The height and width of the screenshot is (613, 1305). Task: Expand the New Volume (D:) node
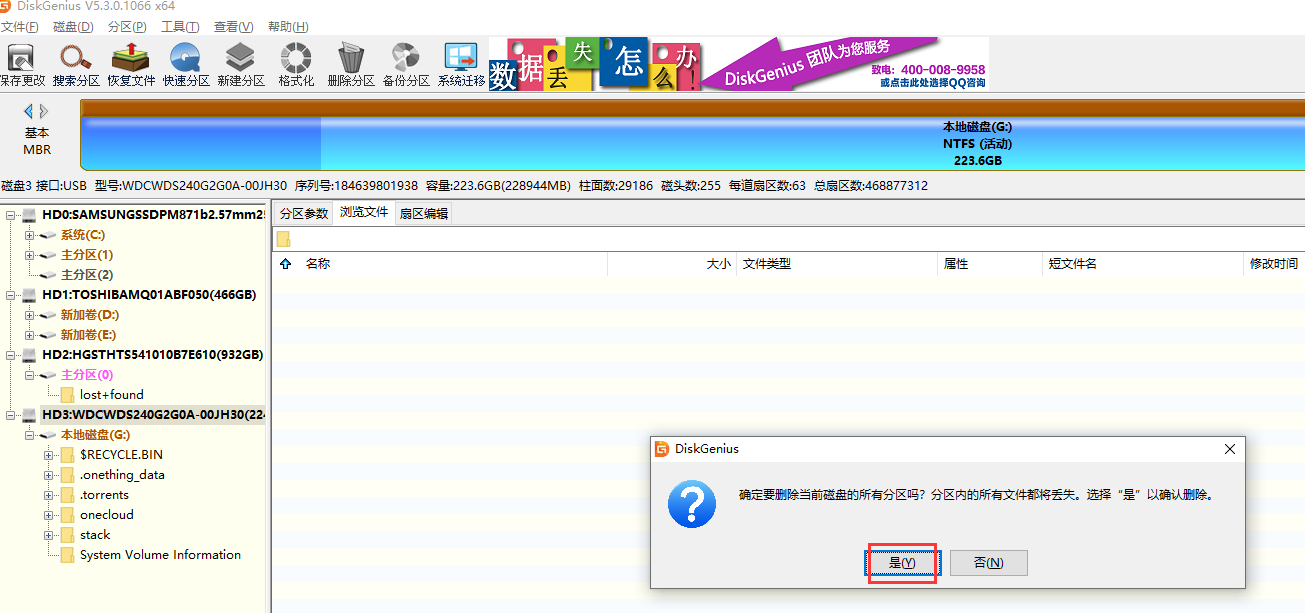click(30, 315)
